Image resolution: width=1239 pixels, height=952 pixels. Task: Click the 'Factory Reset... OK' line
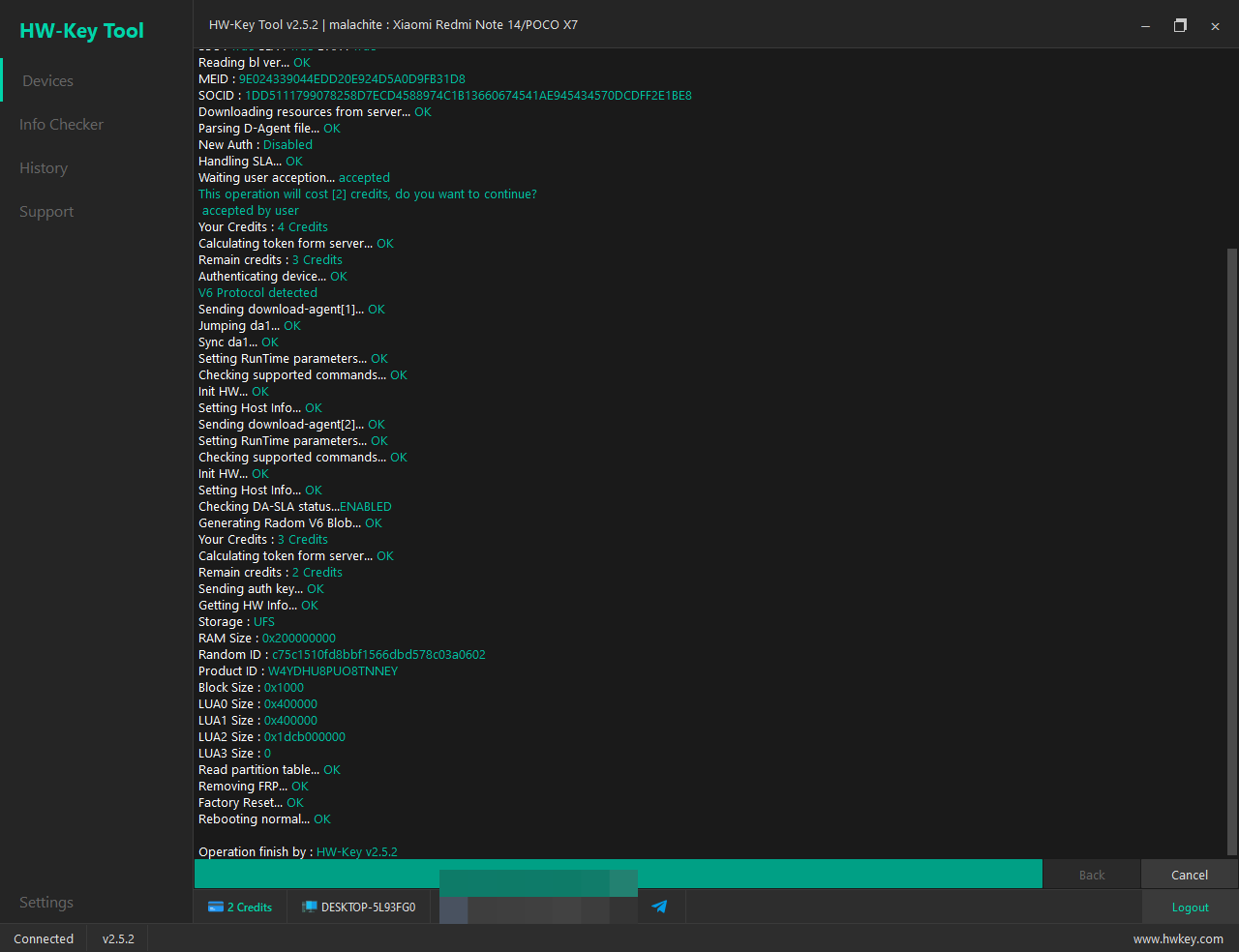[x=251, y=803]
